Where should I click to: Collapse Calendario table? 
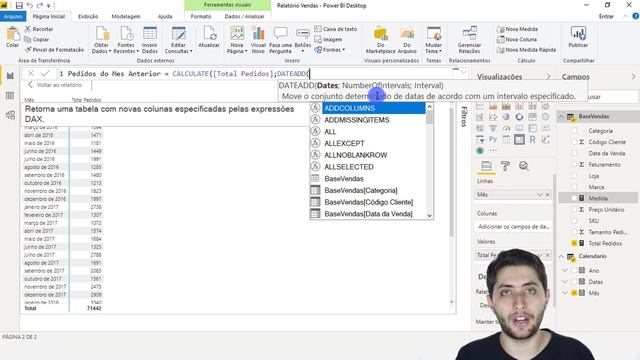click(x=561, y=256)
